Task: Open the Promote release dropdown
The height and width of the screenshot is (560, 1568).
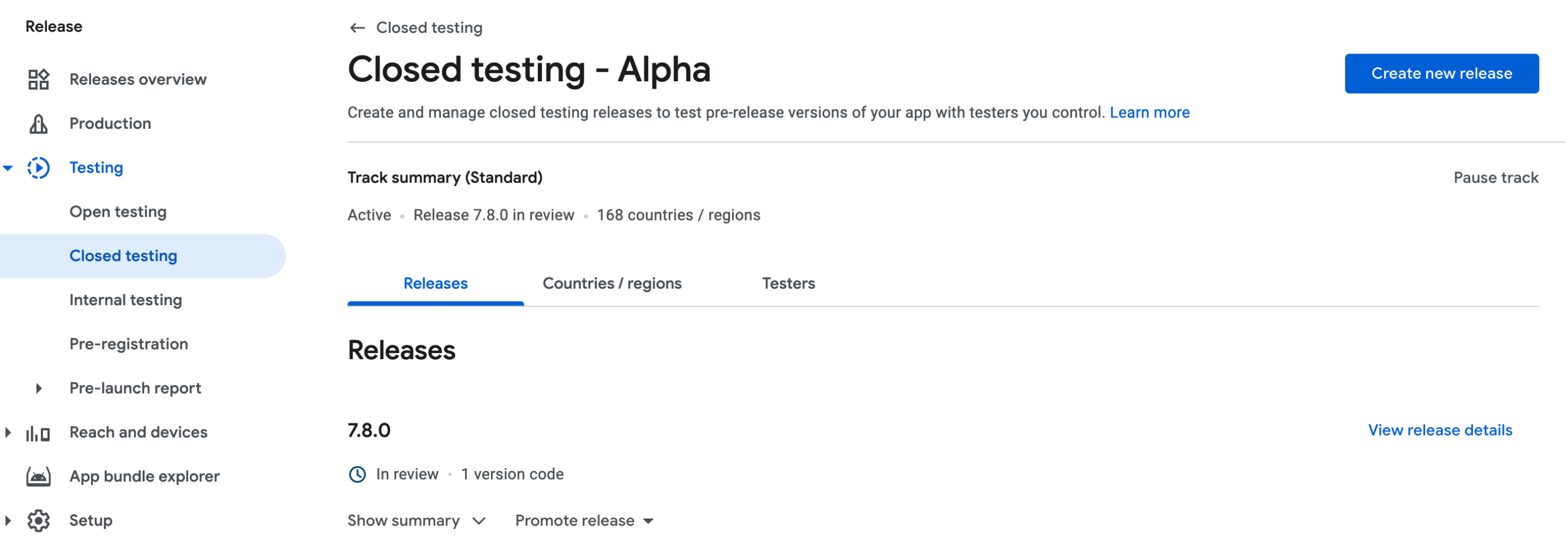Action: pos(584,521)
